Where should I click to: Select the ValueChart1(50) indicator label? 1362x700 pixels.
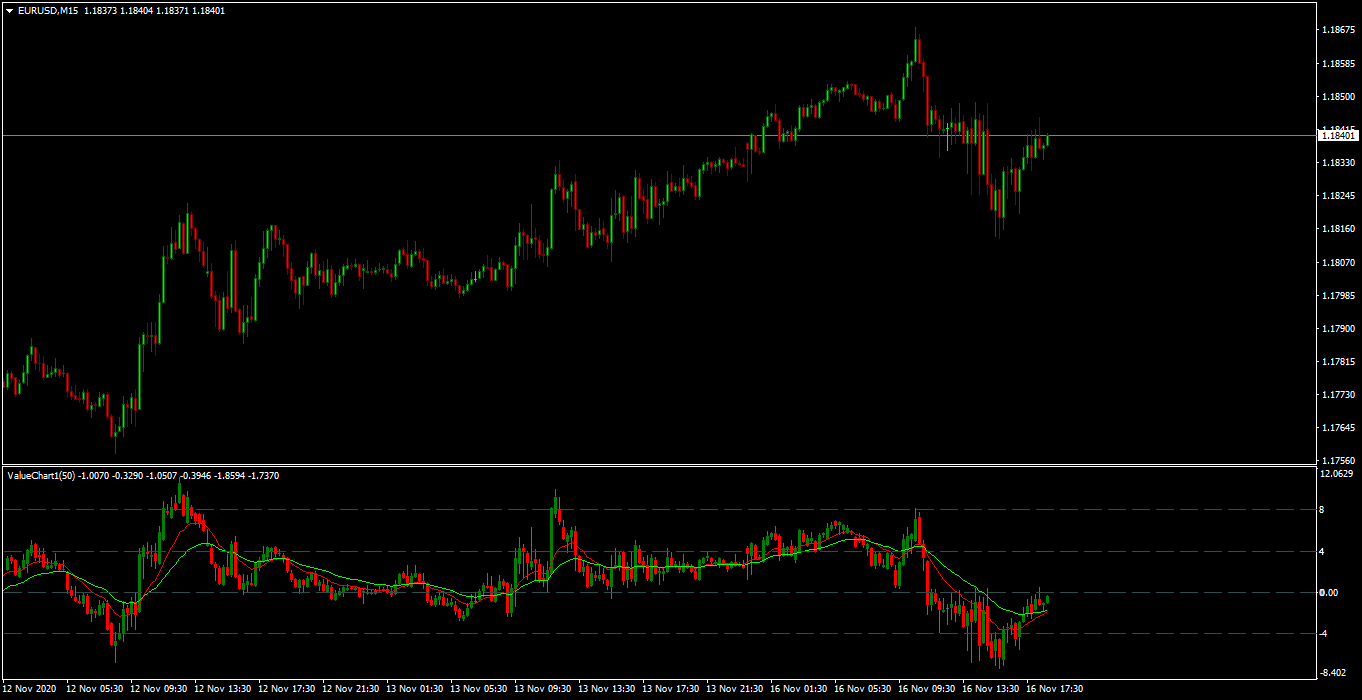pos(42,476)
